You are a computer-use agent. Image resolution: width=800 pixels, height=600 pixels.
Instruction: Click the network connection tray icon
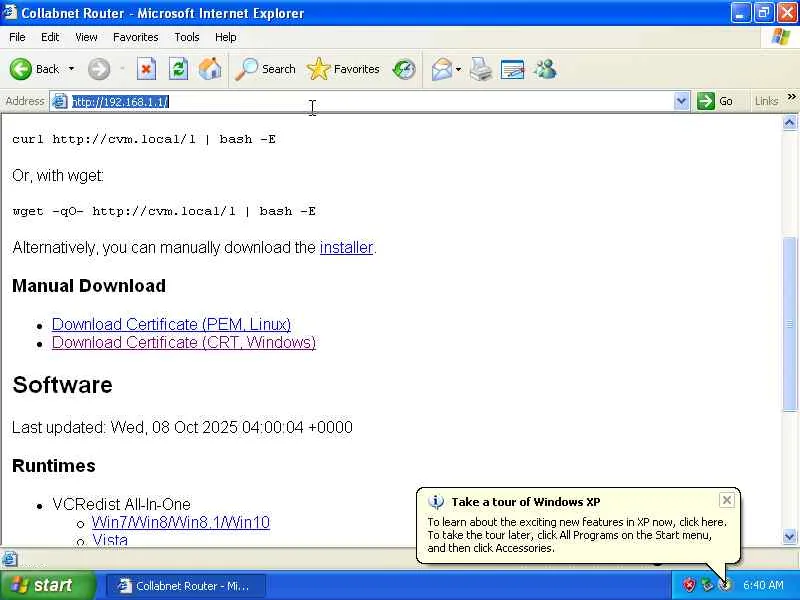click(707, 585)
